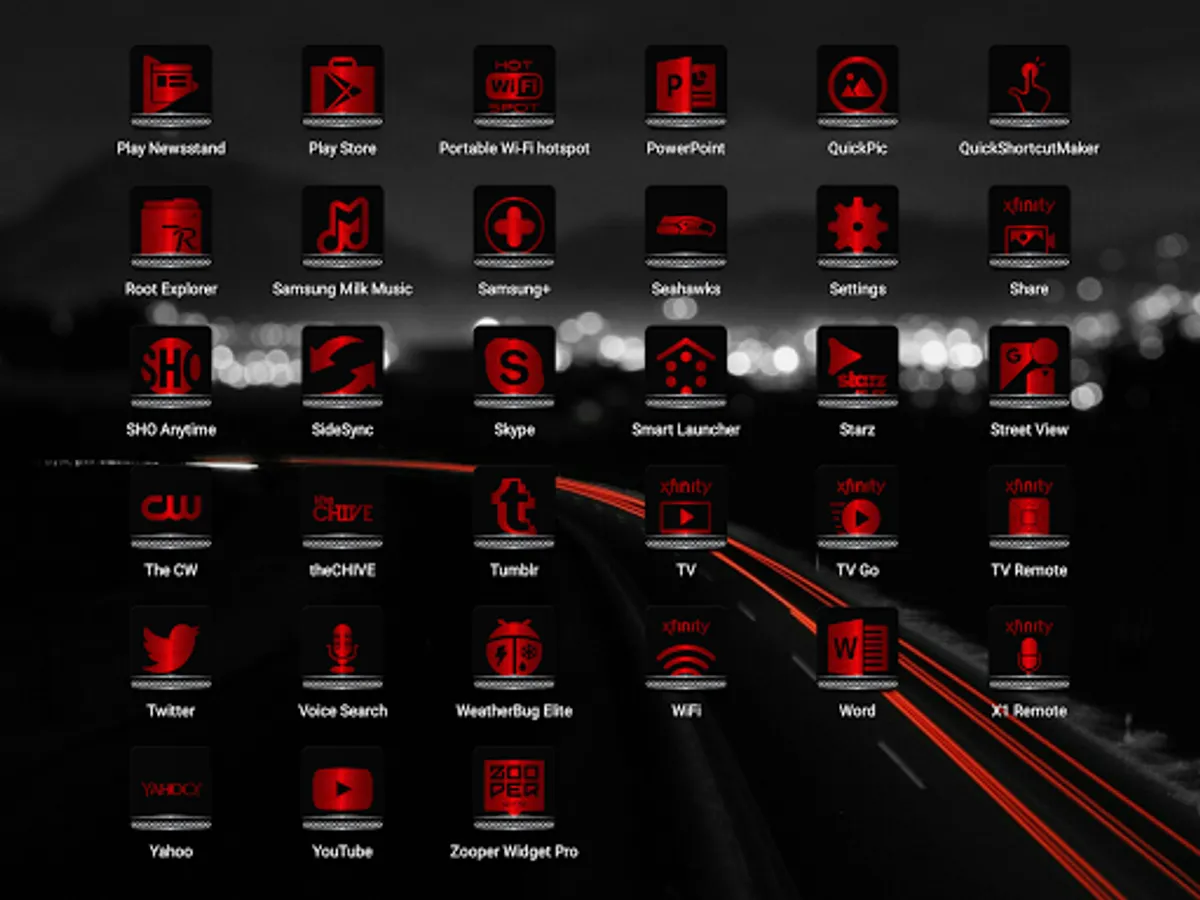The height and width of the screenshot is (900, 1200).
Task: Click the 'SideSync' text label
Action: 342,430
